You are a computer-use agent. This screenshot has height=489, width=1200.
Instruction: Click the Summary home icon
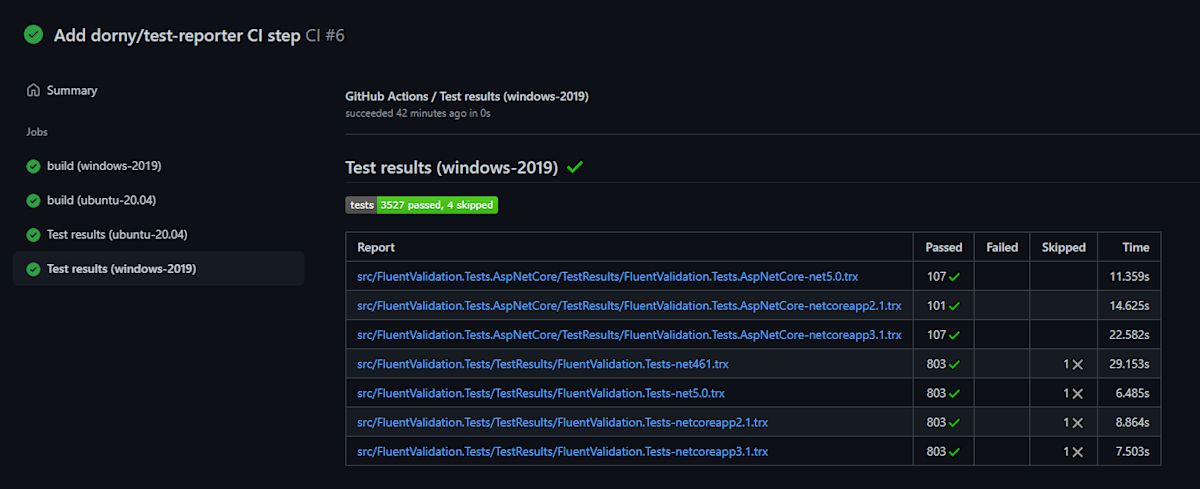pos(33,90)
